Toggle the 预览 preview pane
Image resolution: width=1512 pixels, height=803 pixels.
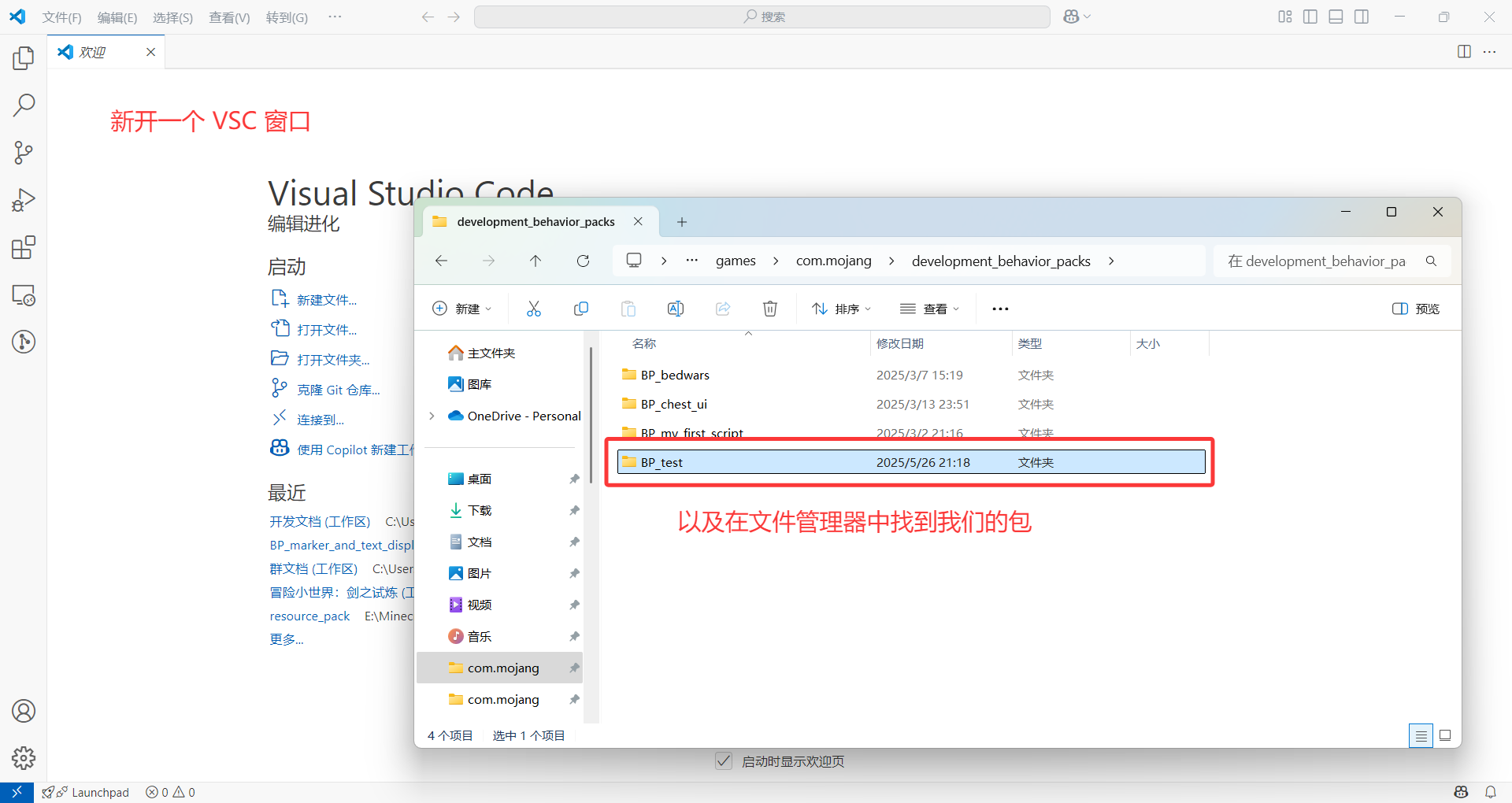pyautogui.click(x=1416, y=309)
